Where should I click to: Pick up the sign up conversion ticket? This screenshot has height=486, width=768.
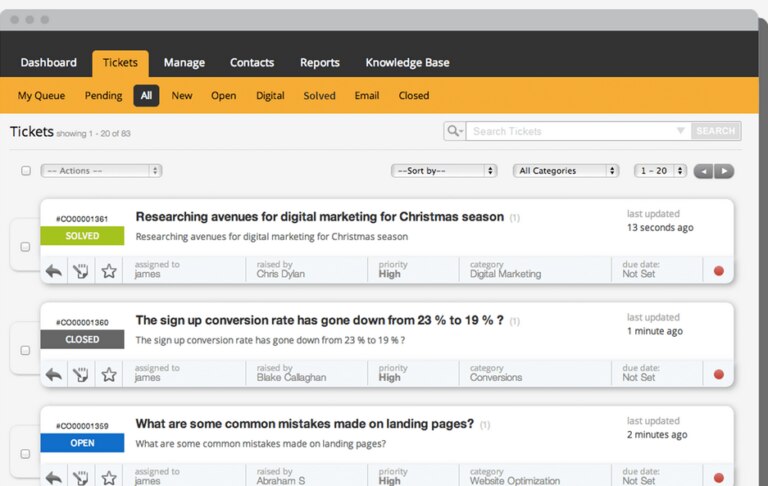coord(81,375)
